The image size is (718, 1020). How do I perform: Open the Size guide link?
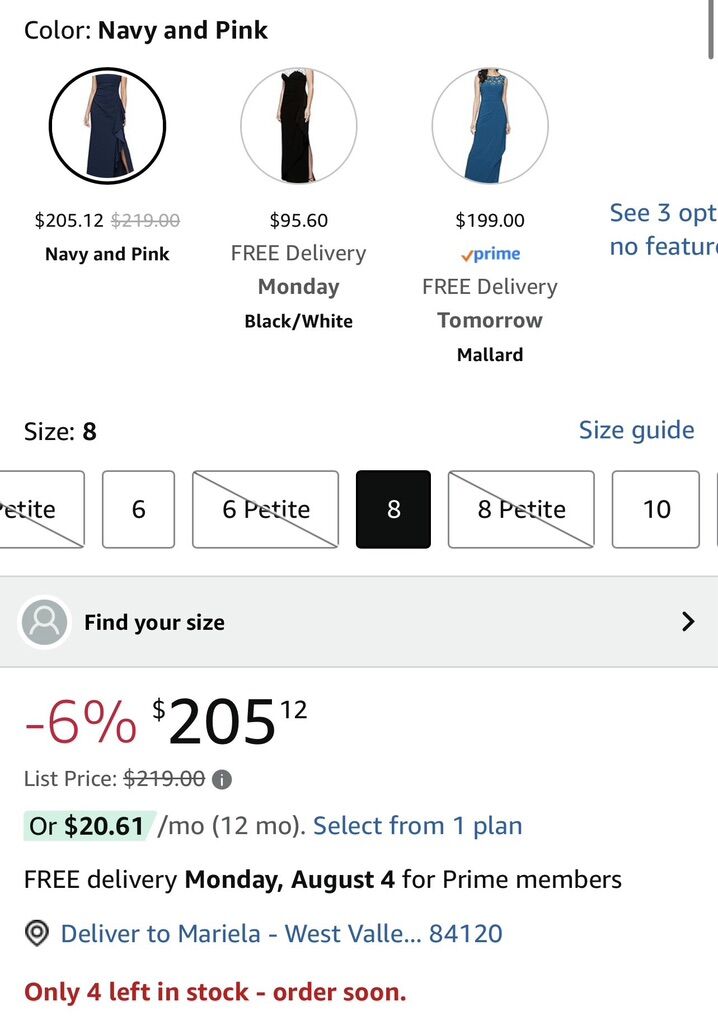(636, 430)
